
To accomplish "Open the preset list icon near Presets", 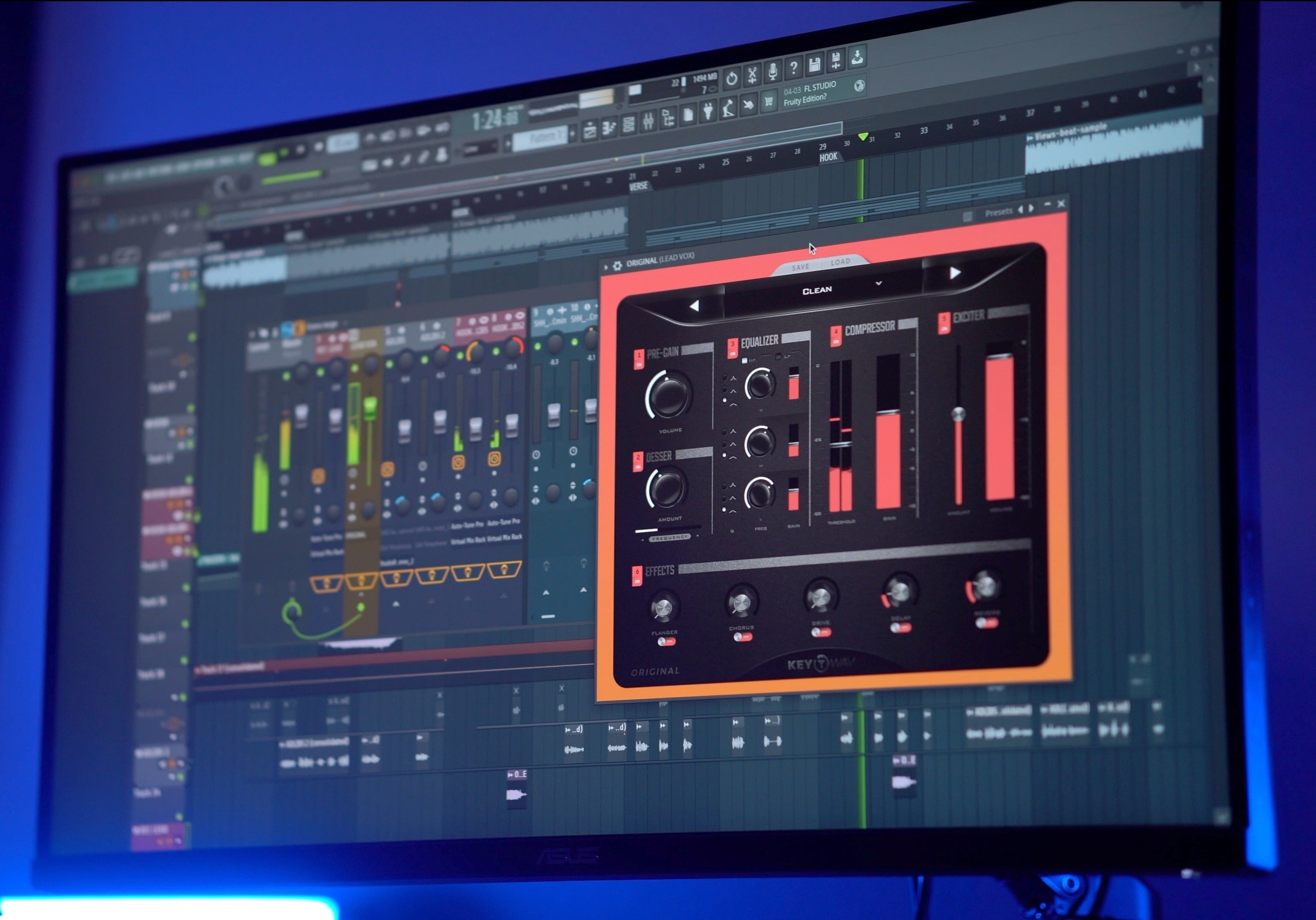I will (968, 218).
